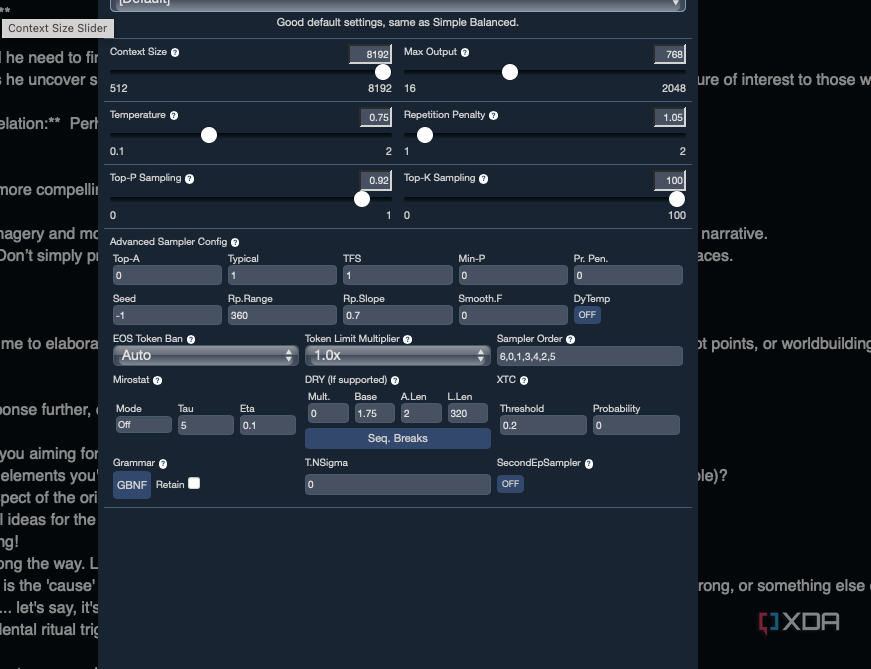Show the Top-P Sampling help icon
The height and width of the screenshot is (669, 871).
[189, 179]
